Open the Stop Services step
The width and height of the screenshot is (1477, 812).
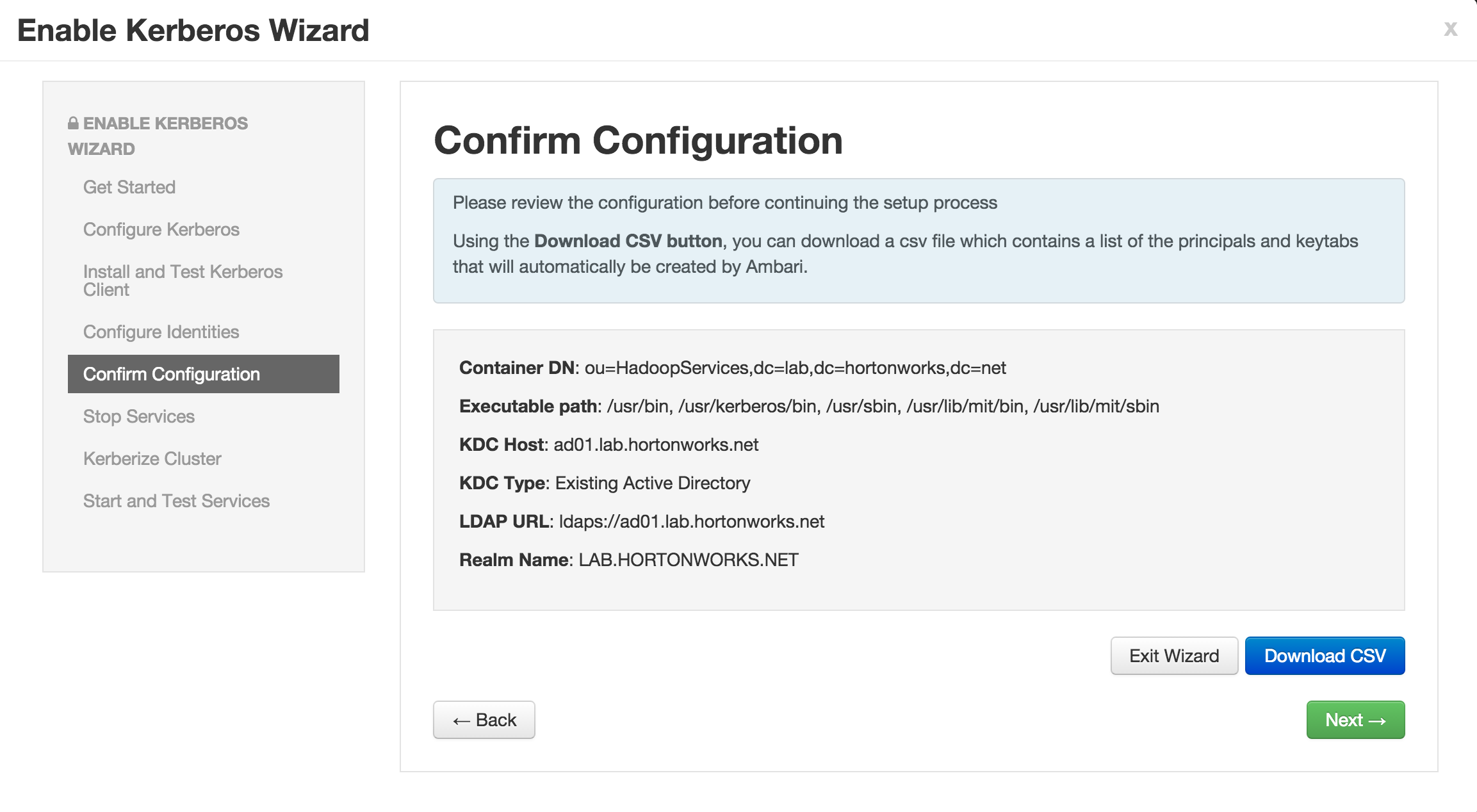pos(139,416)
